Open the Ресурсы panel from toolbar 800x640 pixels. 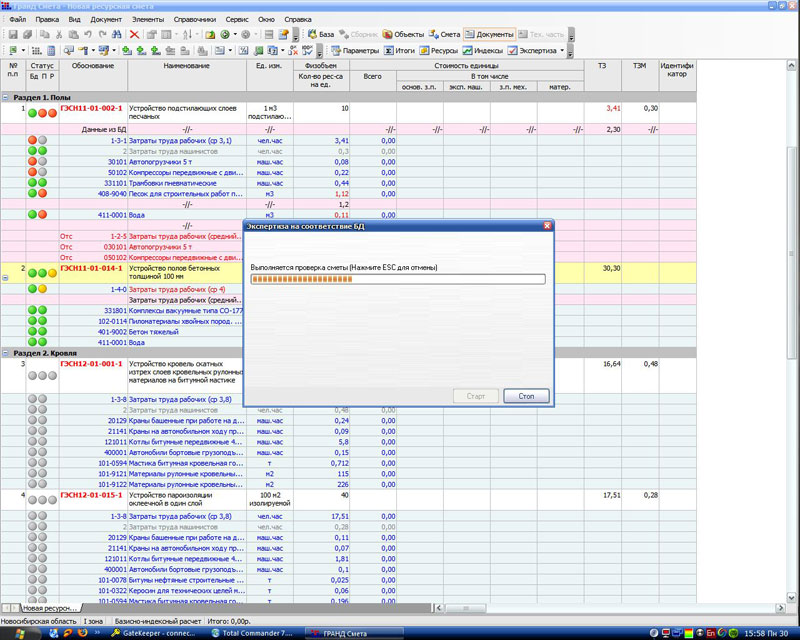tap(438, 50)
